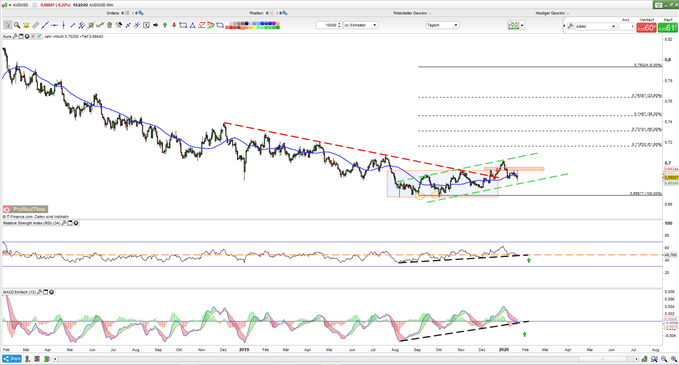
Task: Click the Kurs panel label
Action: click(x=7, y=36)
